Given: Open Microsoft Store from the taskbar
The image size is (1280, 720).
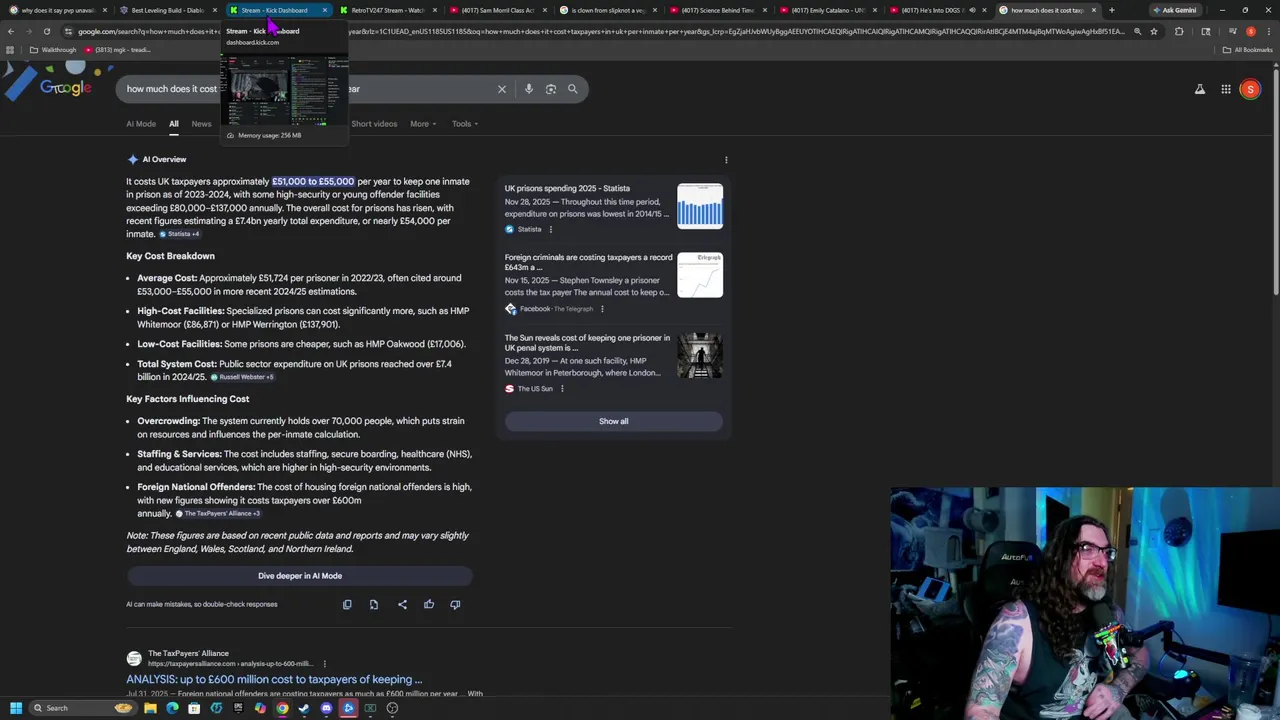Looking at the screenshot, I should point(194,708).
